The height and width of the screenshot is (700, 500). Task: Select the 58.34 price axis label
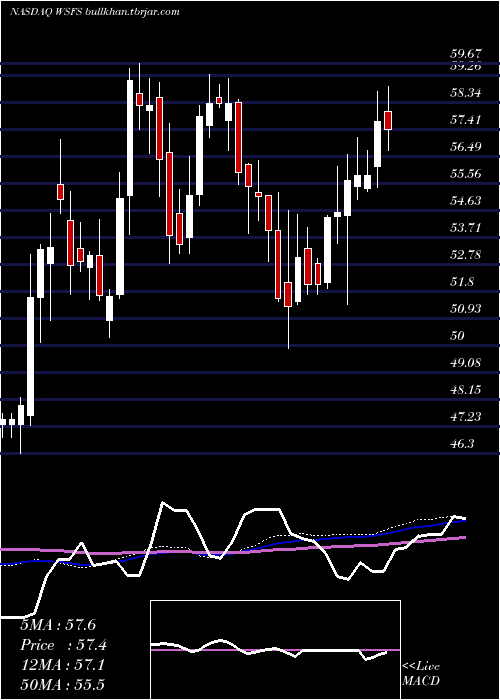click(466, 93)
